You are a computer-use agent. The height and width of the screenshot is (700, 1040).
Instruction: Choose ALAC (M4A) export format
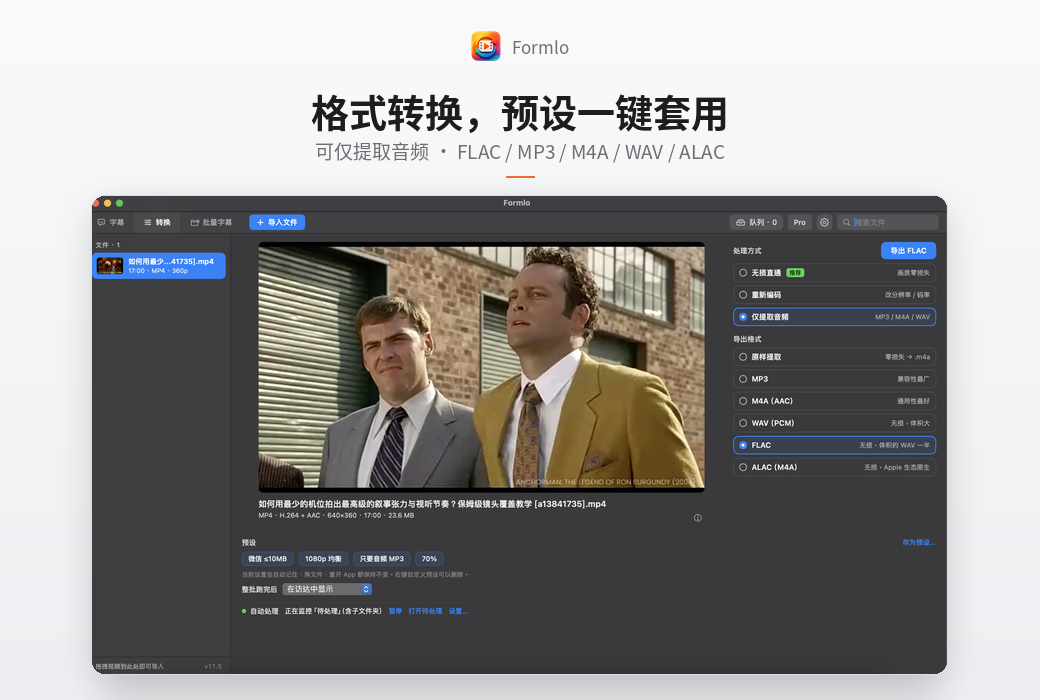pyautogui.click(x=834, y=467)
